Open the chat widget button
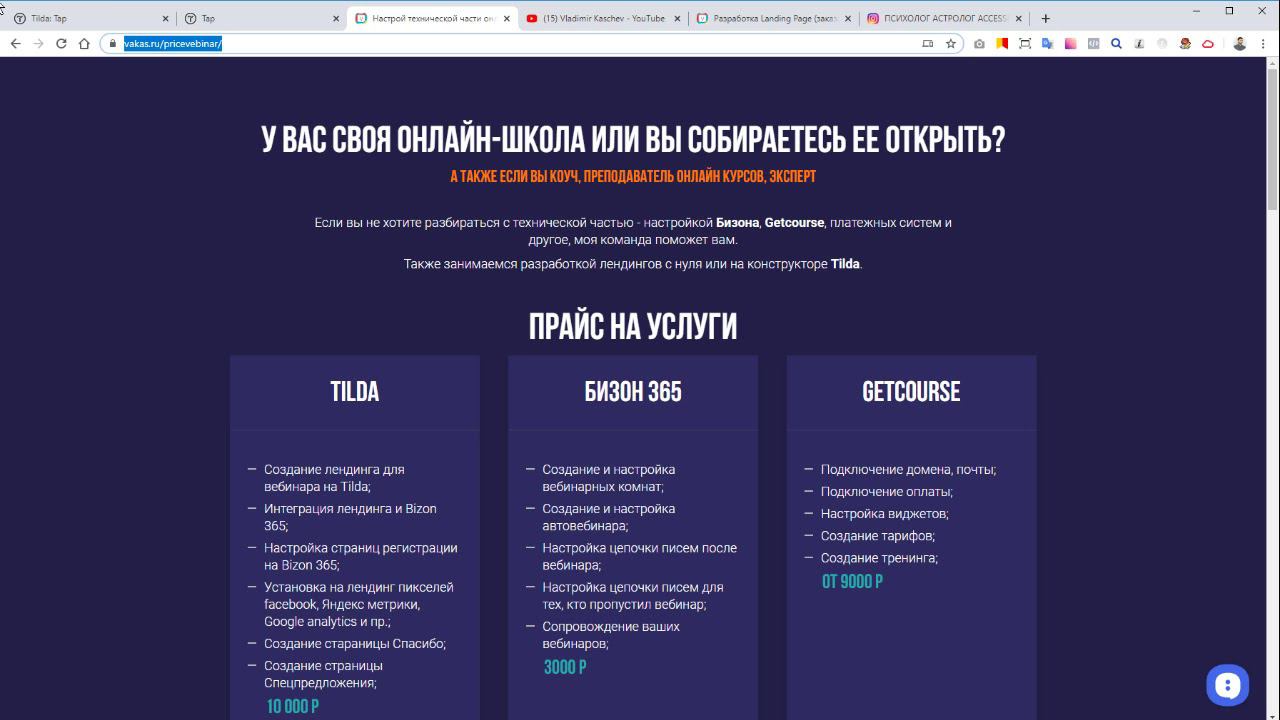This screenshot has width=1280, height=720. tap(1227, 685)
